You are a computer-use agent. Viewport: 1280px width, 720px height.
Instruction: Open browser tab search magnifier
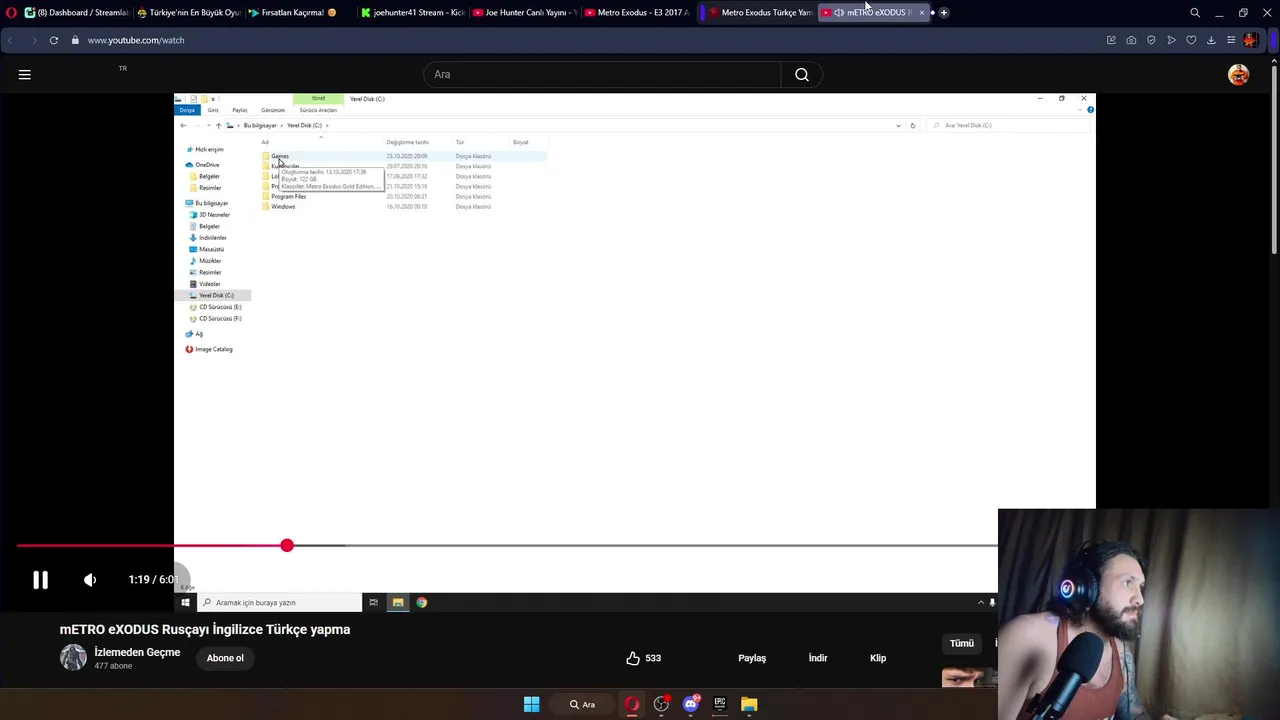[1195, 12]
